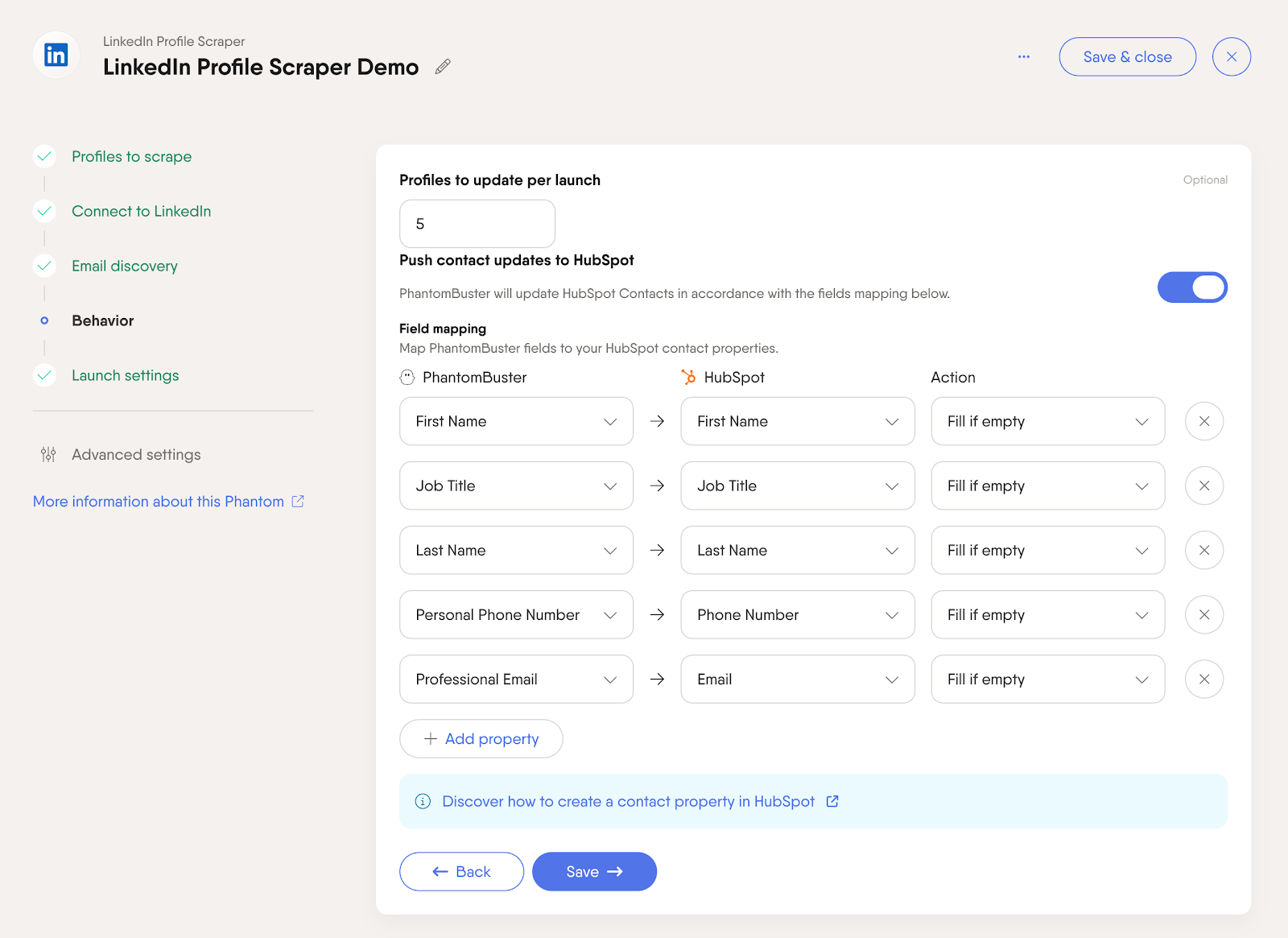
Task: Click the PhantomBuster ghost column icon
Action: tap(407, 377)
